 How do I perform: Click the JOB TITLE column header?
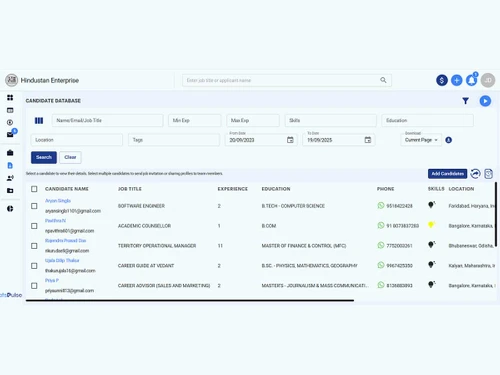point(130,189)
